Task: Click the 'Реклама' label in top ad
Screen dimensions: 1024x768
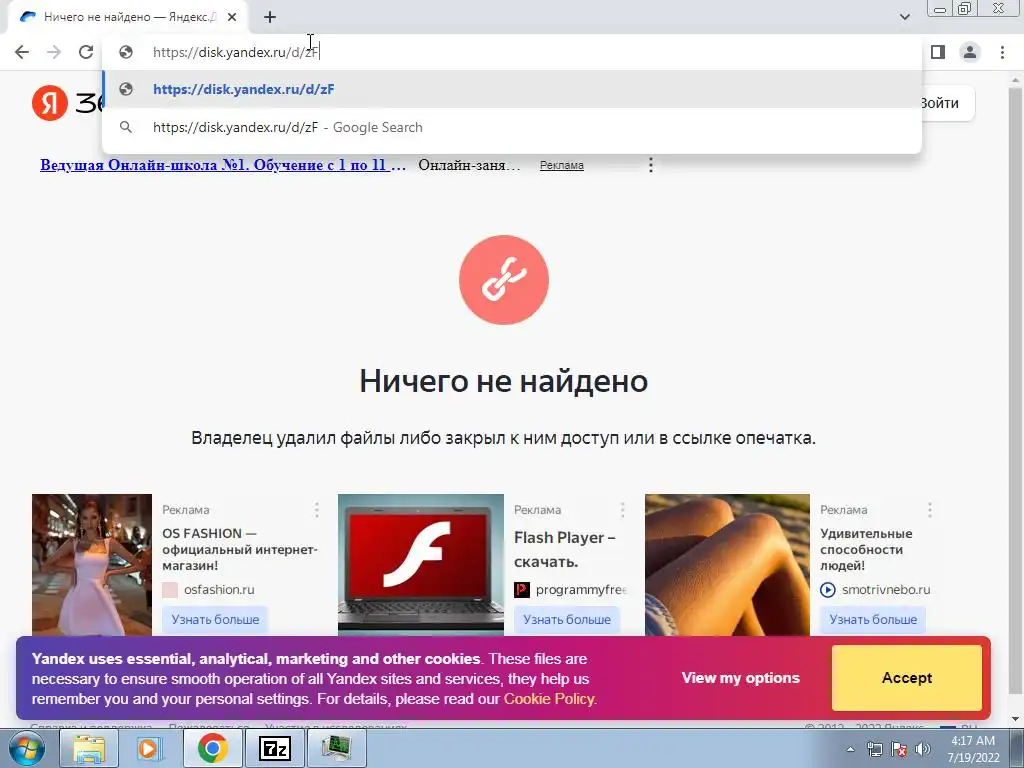Action: tap(562, 166)
